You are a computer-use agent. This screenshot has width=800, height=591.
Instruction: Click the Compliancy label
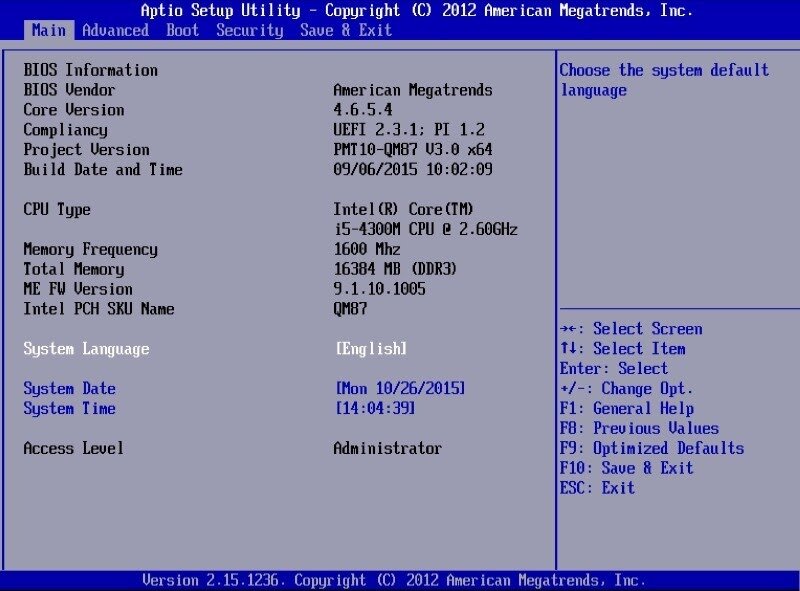tap(65, 130)
